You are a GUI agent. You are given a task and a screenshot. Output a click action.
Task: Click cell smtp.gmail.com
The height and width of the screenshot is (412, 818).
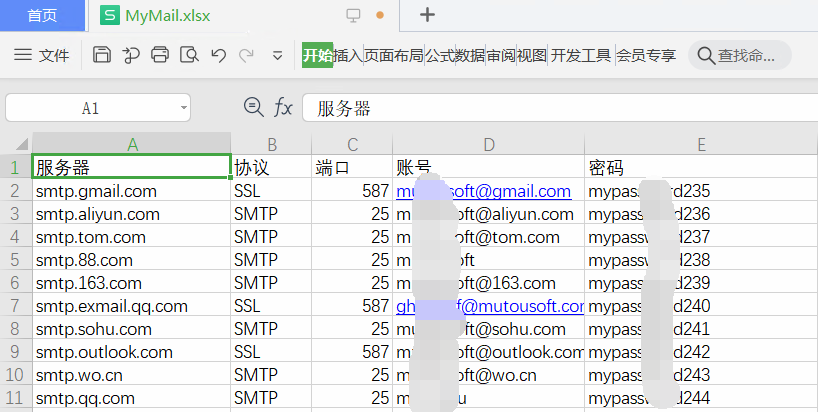point(131,191)
